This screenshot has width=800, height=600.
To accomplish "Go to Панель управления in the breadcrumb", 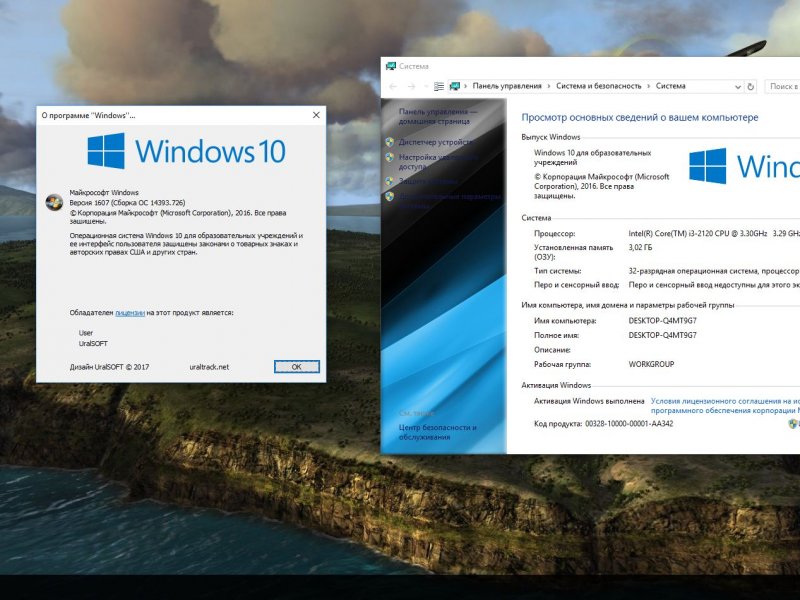I will tap(507, 86).
